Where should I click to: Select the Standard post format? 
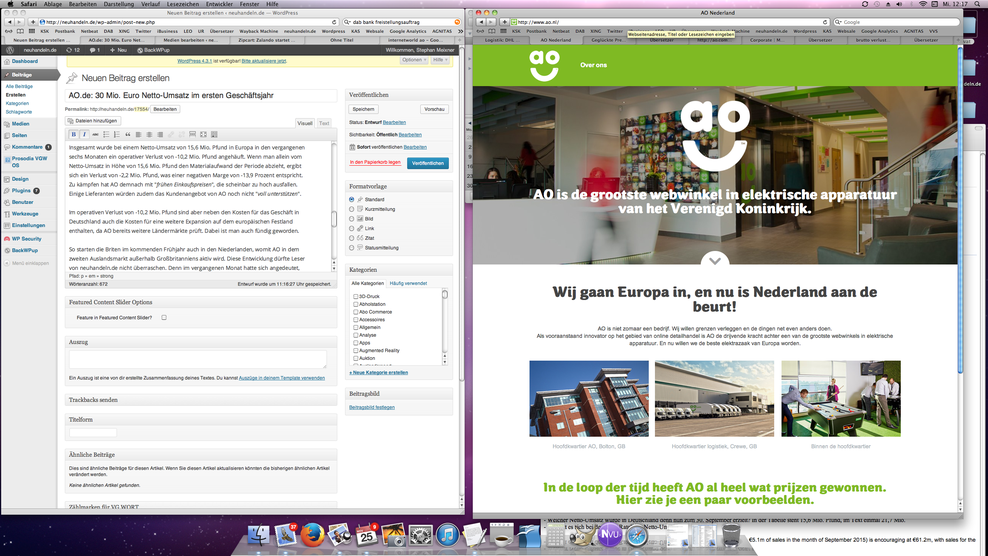(x=352, y=199)
